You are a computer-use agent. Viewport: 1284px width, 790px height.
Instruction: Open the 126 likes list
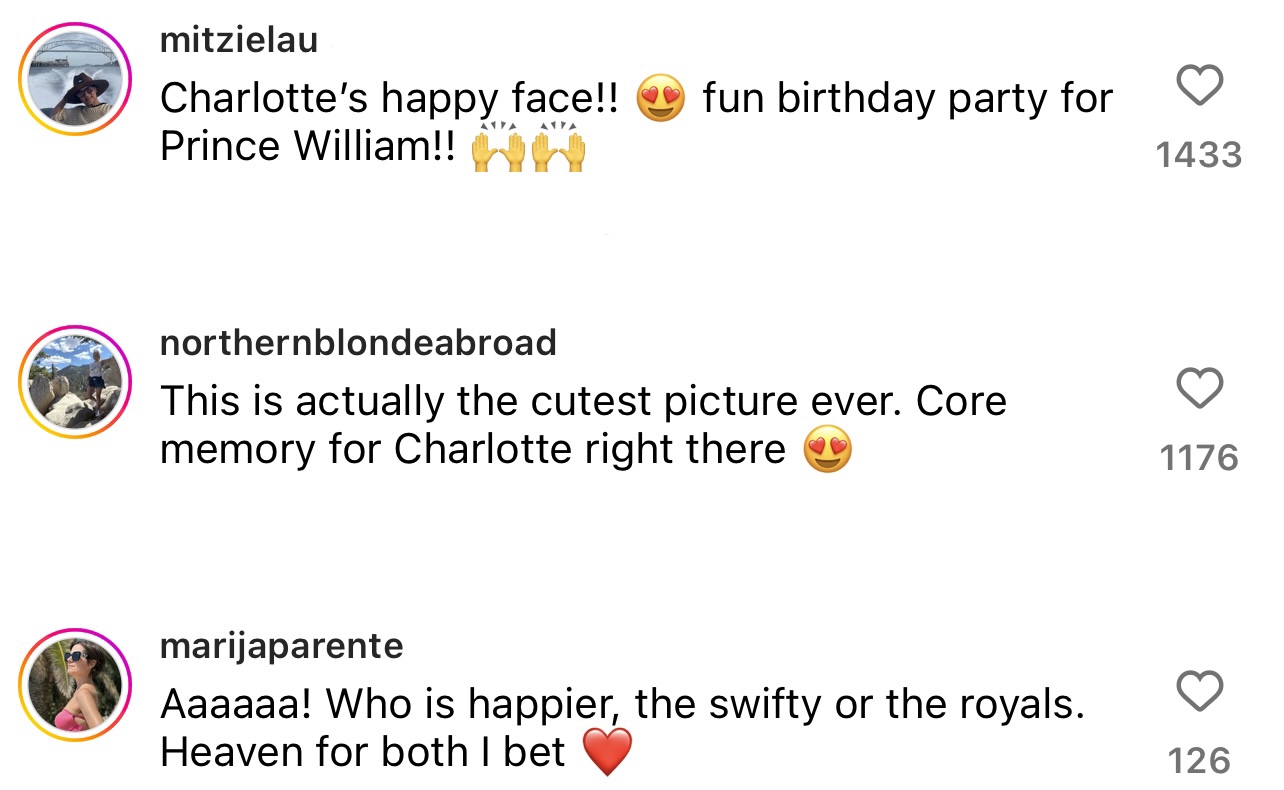[x=1199, y=761]
